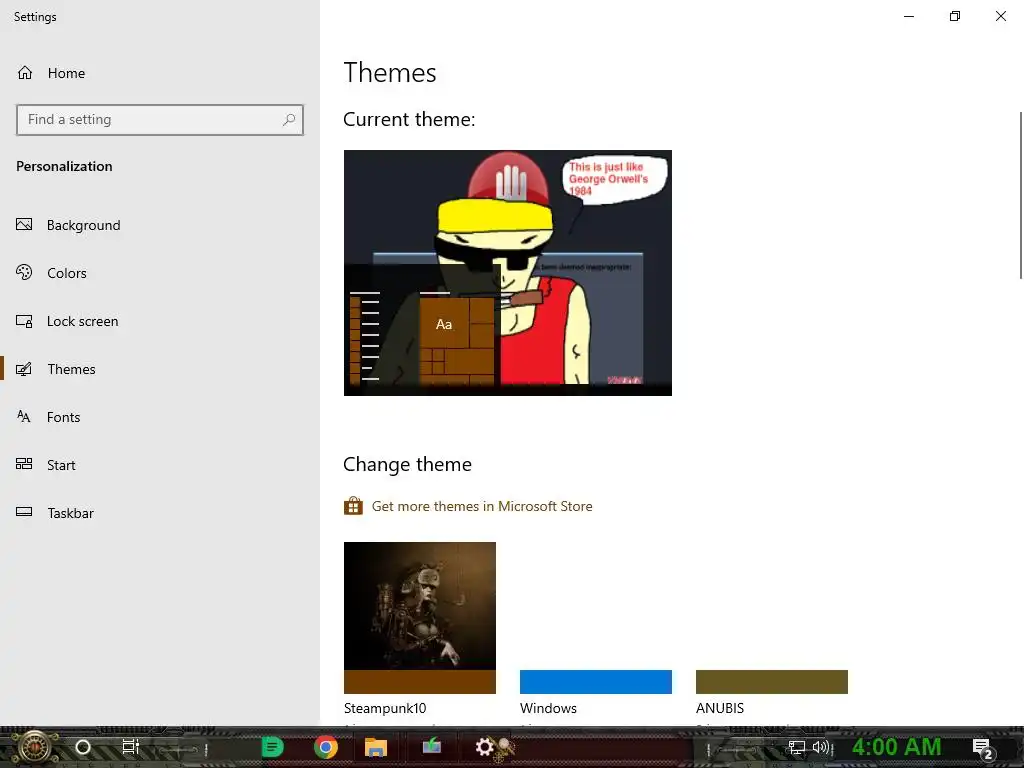Screen dimensions: 1024x768
Task: Open the green arrow app on taskbar
Action: [432, 746]
